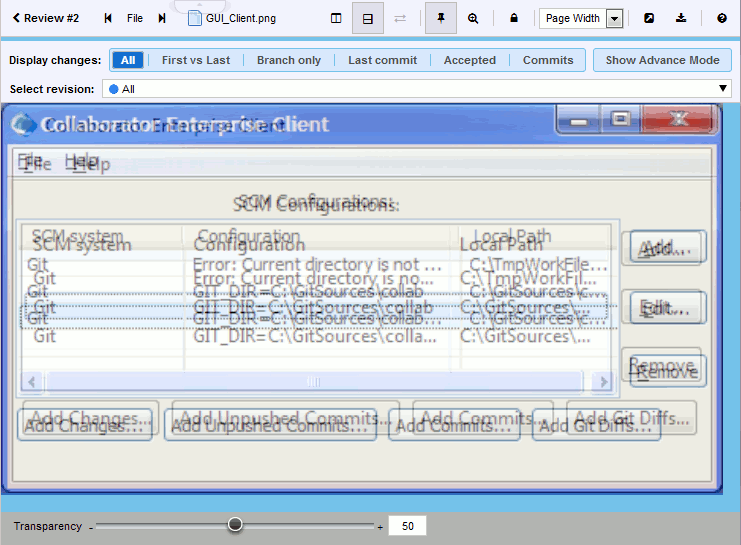
Task: Toggle the lock icon
Action: coord(514,18)
